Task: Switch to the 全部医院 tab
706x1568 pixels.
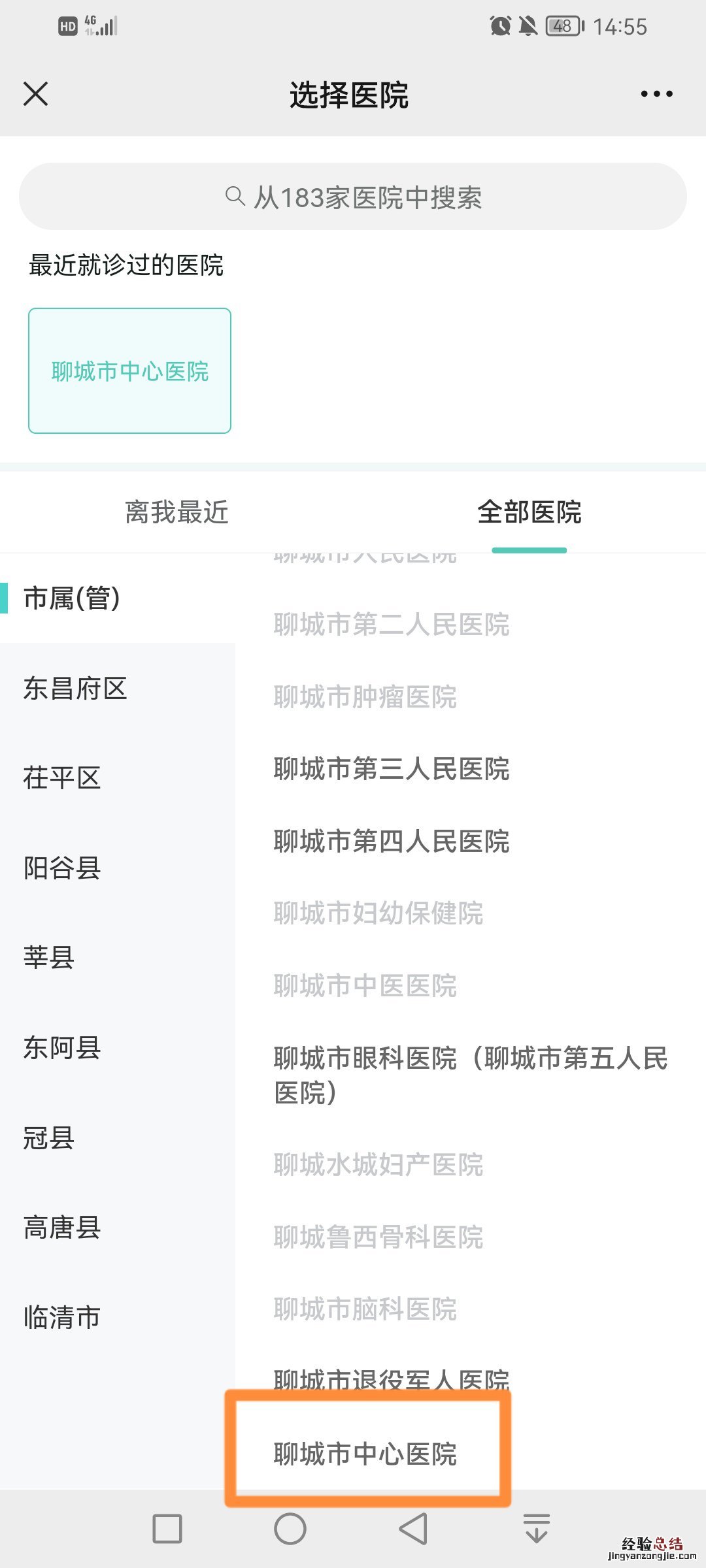Action: click(529, 512)
